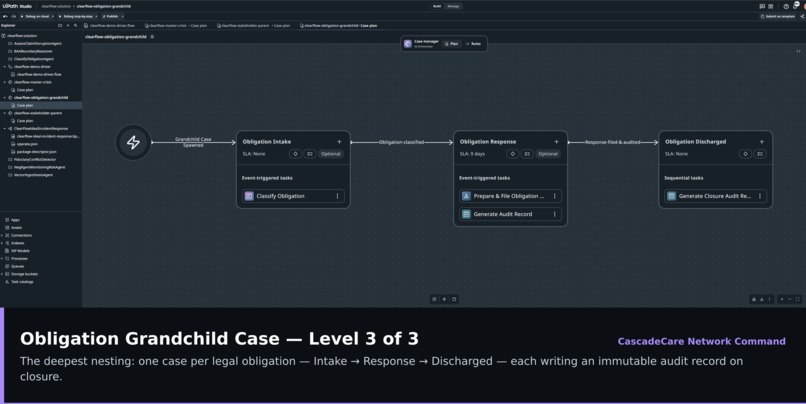Select Plan tab in Case manager bar
The width and height of the screenshot is (806, 404).
(451, 44)
